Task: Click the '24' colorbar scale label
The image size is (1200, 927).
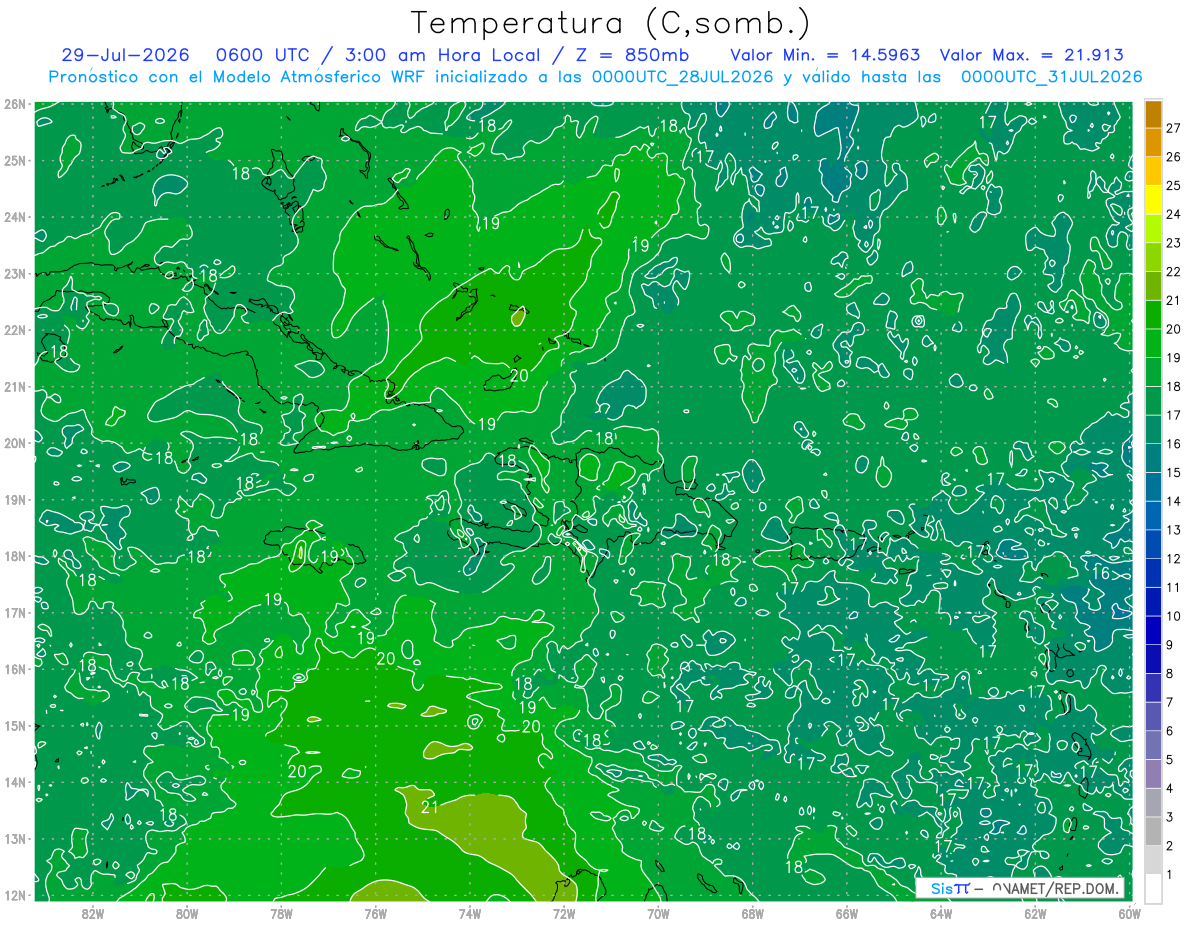Action: click(1174, 214)
